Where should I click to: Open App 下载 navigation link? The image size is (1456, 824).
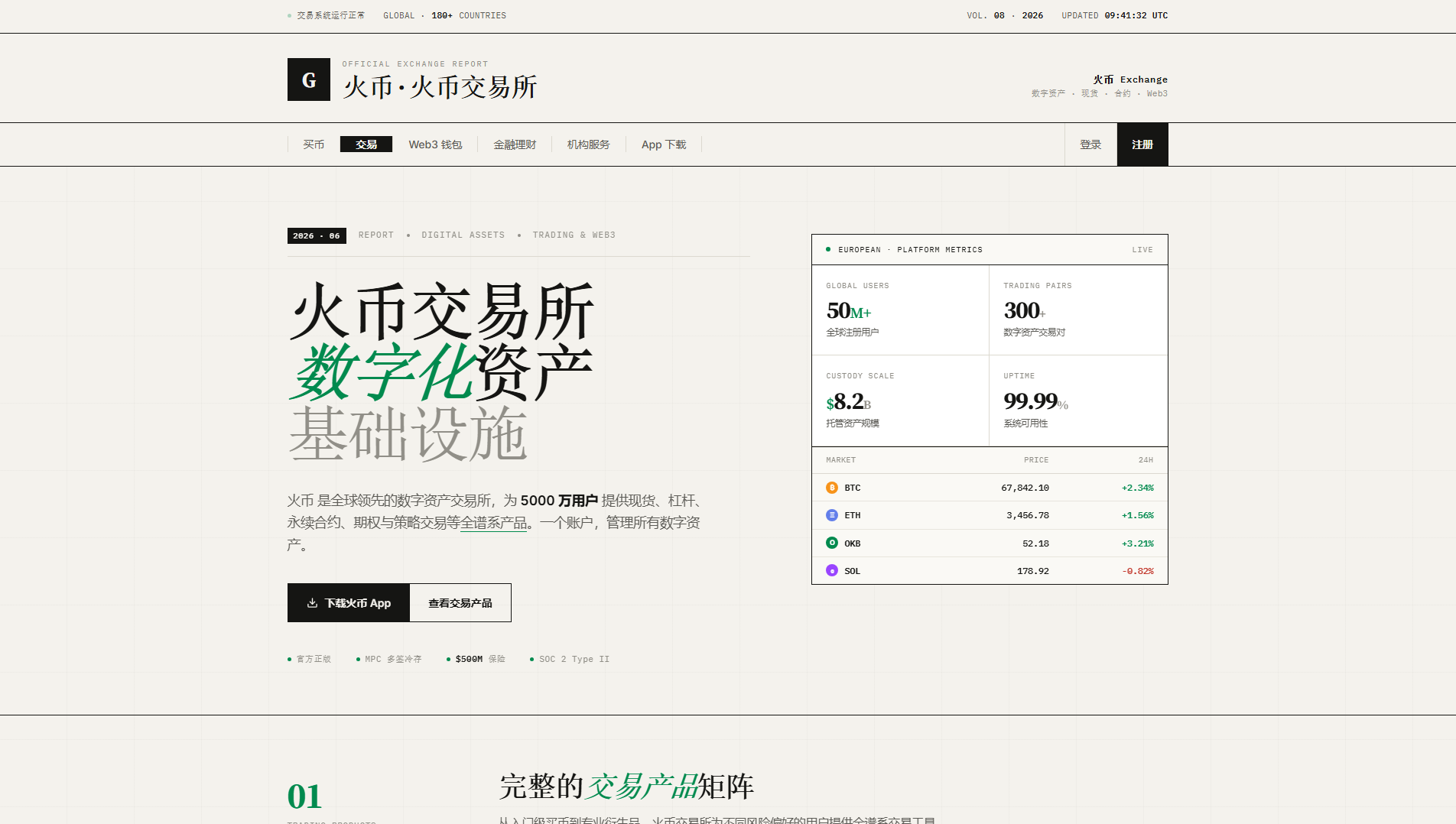tap(664, 144)
